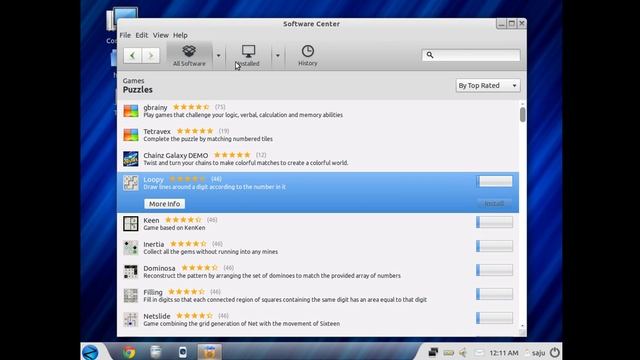Click the power icon in system tray
The height and width of the screenshot is (360, 640).
[554, 352]
